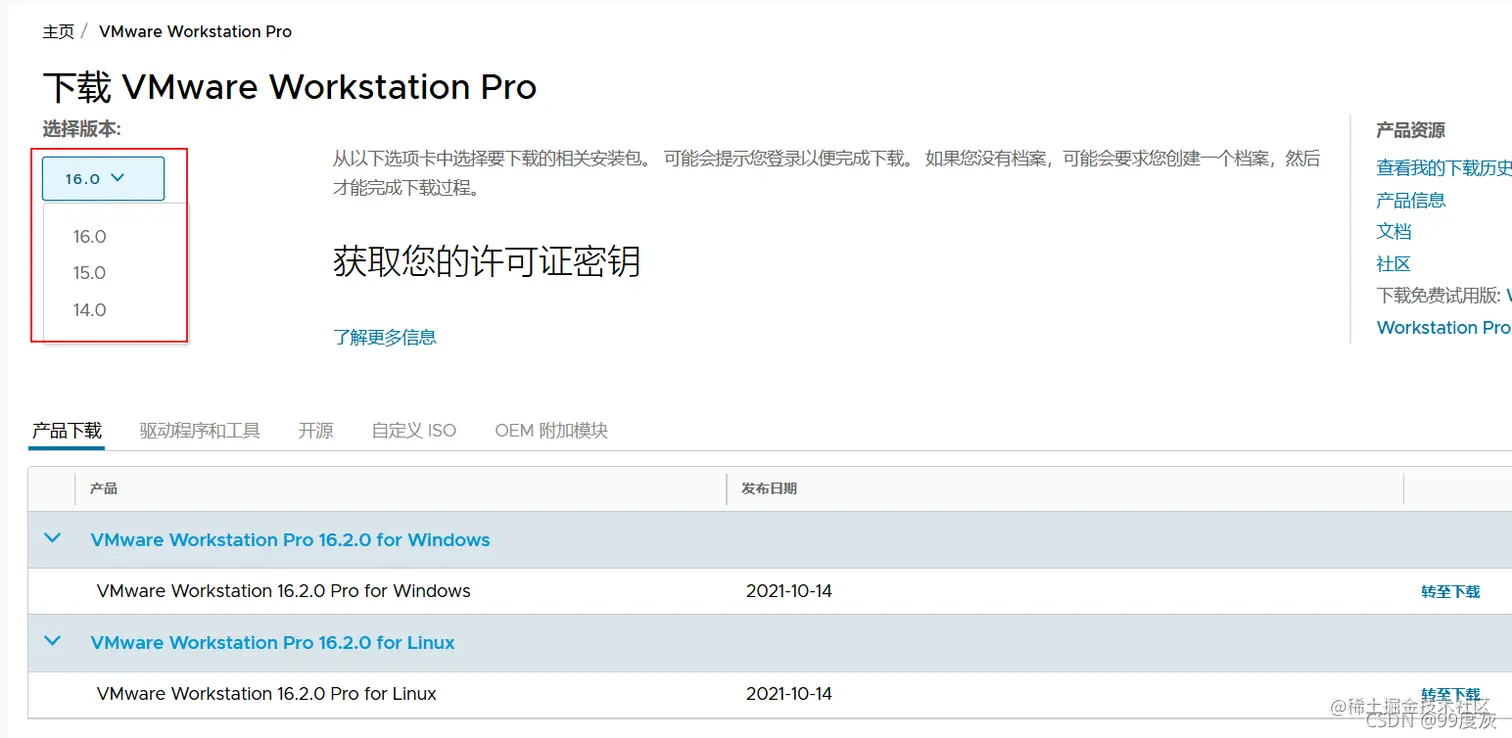Click 转至下载 for Linux row

coord(1451,695)
